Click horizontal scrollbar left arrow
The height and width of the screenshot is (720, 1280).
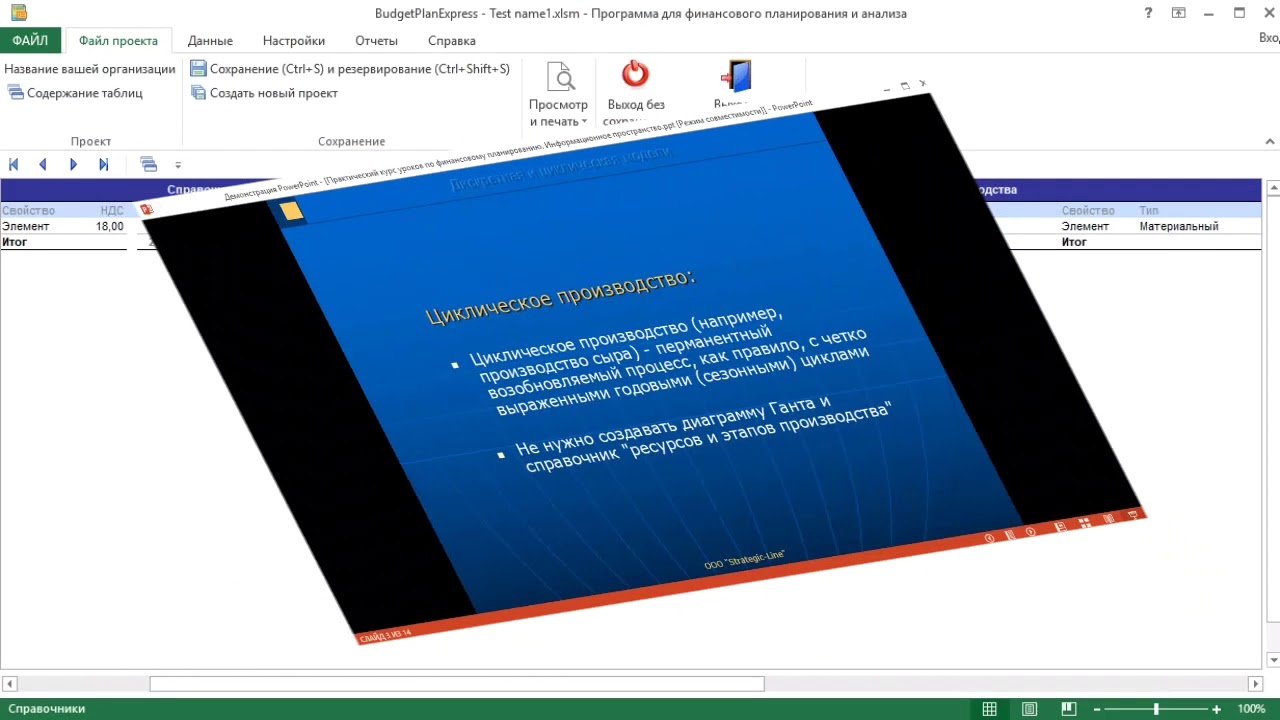[10, 684]
